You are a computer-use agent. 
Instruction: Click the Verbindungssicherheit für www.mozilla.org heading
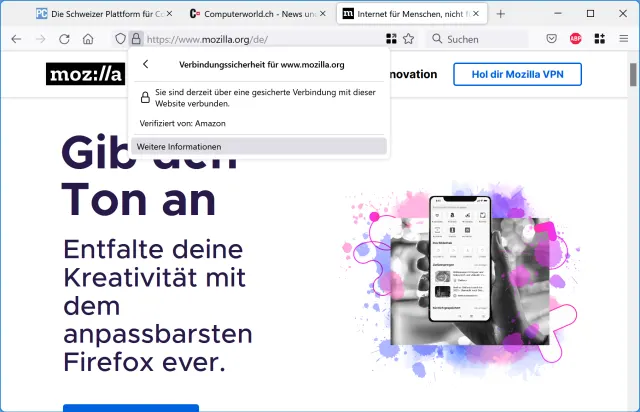click(262, 65)
